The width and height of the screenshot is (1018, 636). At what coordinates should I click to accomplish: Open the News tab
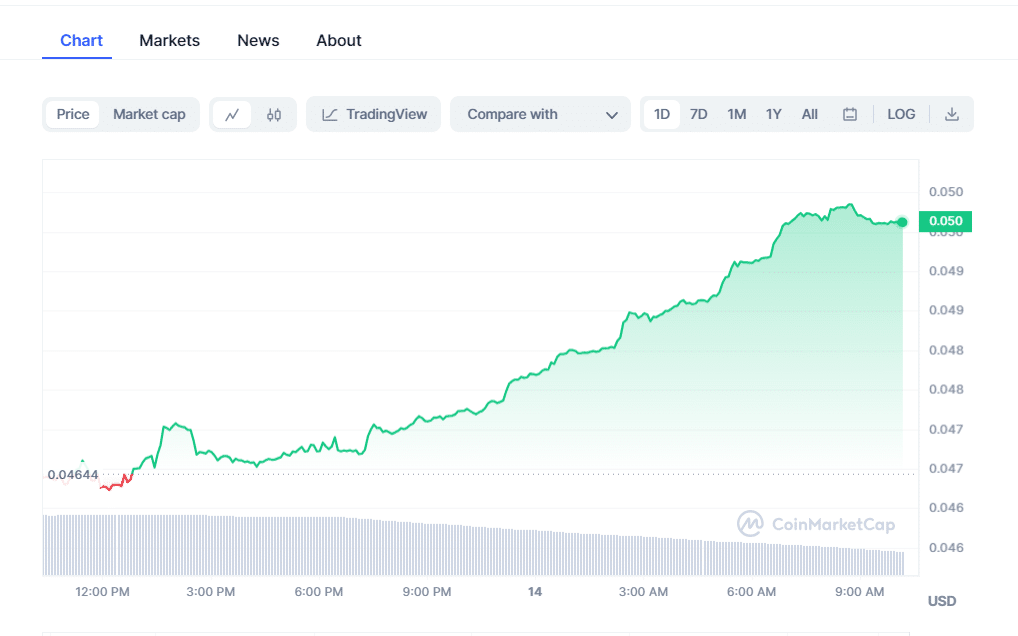258,40
